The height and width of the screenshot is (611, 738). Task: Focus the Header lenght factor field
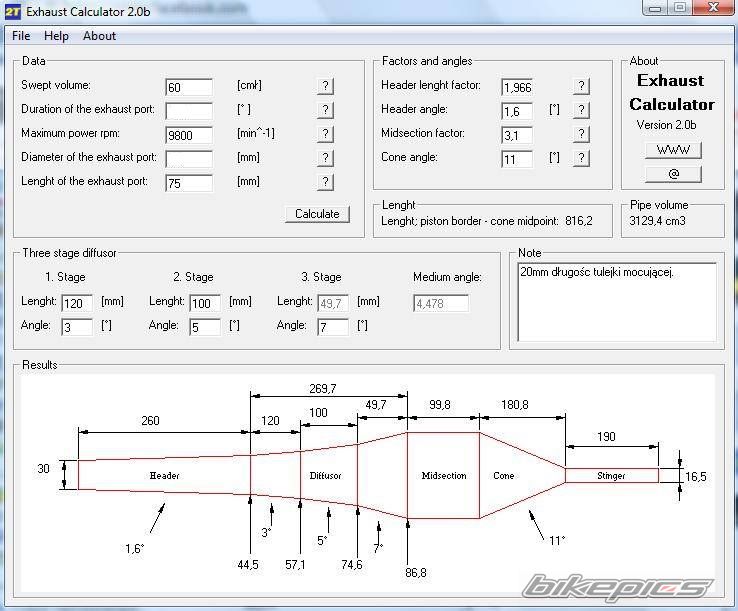(517, 88)
